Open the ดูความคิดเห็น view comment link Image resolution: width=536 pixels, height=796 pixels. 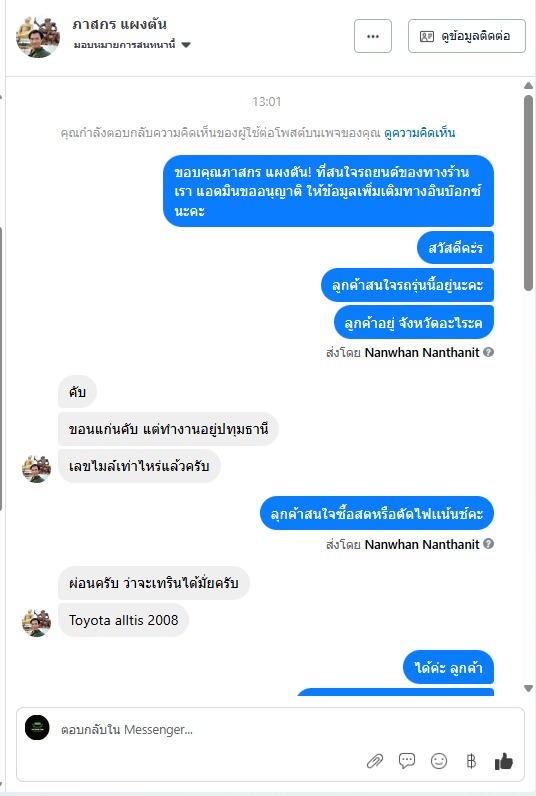coord(419,133)
